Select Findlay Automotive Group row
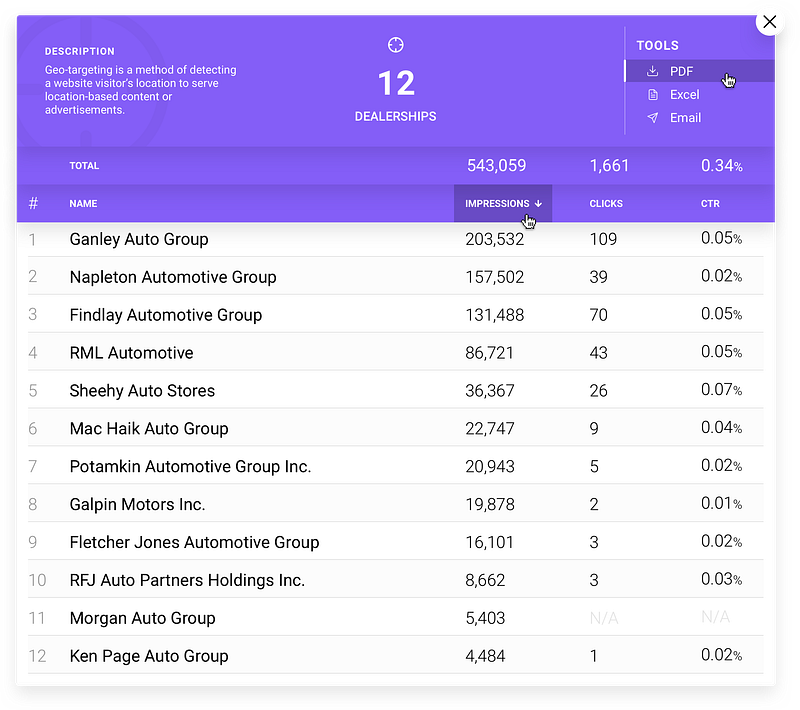 (x=166, y=315)
